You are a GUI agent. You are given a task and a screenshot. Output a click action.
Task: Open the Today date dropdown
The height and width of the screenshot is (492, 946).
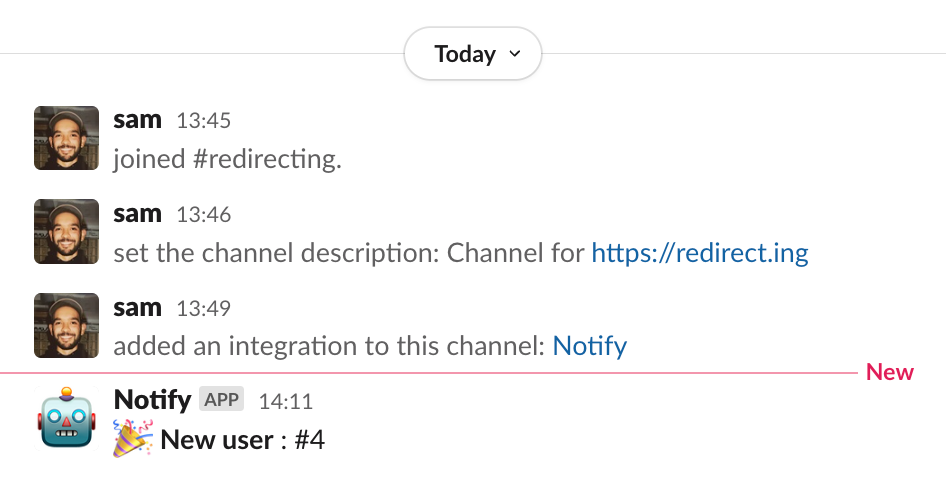(473, 54)
